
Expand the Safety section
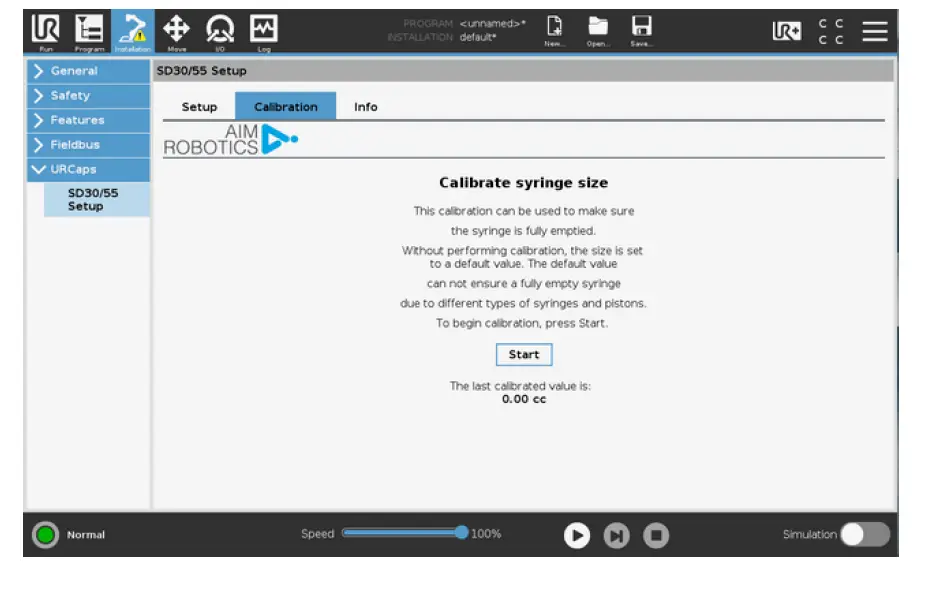tap(89, 95)
